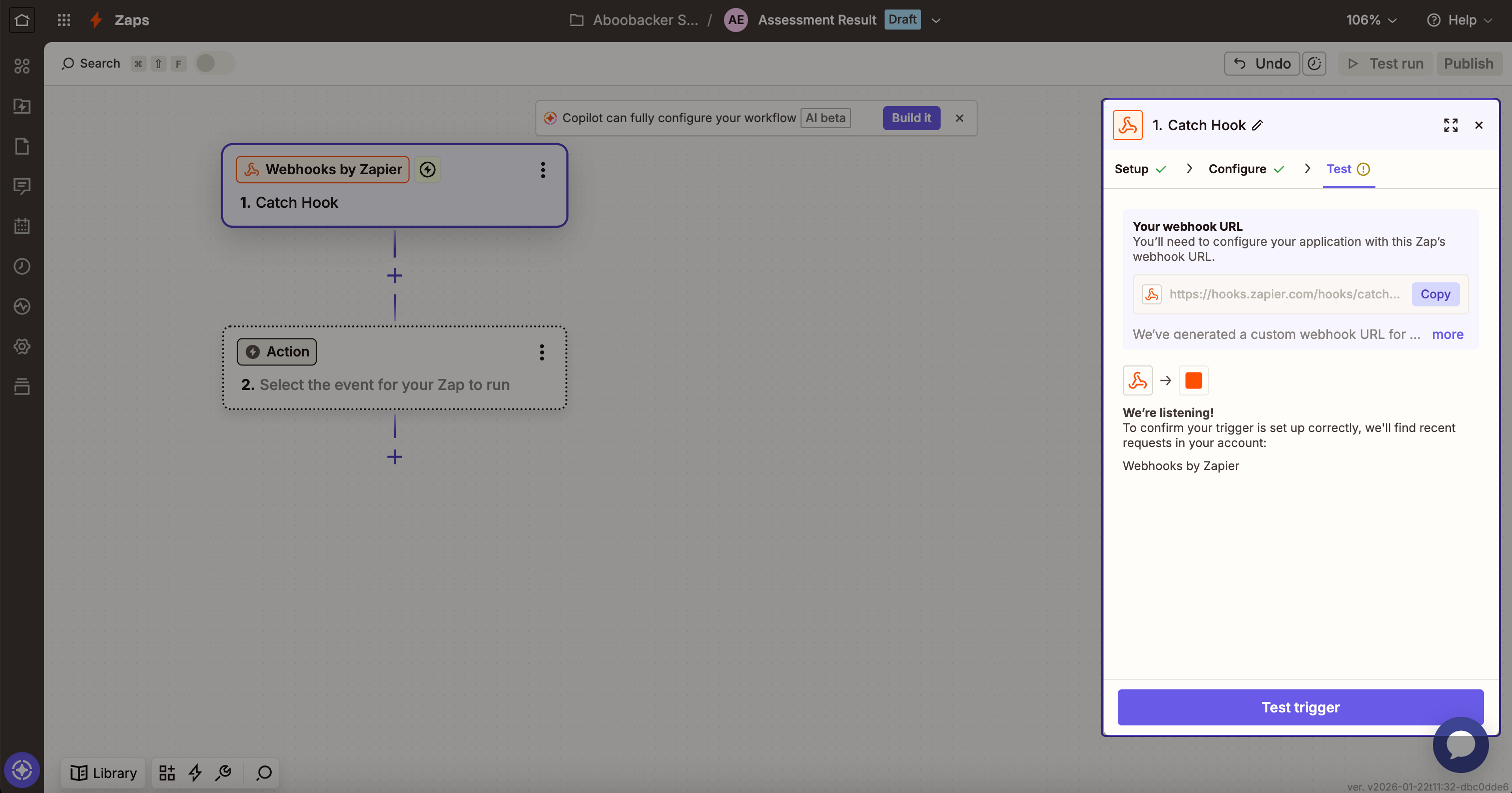Viewport: 1512px width, 793px height.
Task: Switch to the Setup tab
Action: 1131,169
